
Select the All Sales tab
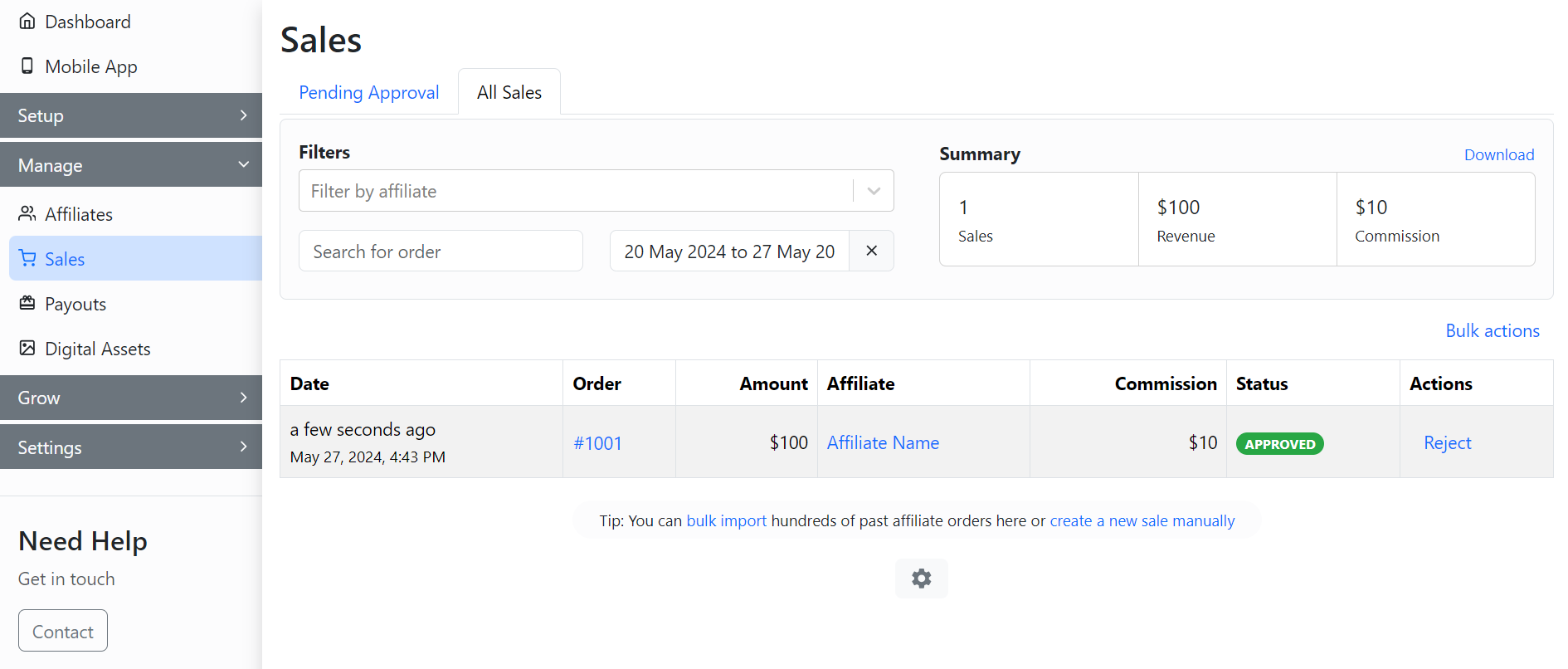tap(509, 92)
